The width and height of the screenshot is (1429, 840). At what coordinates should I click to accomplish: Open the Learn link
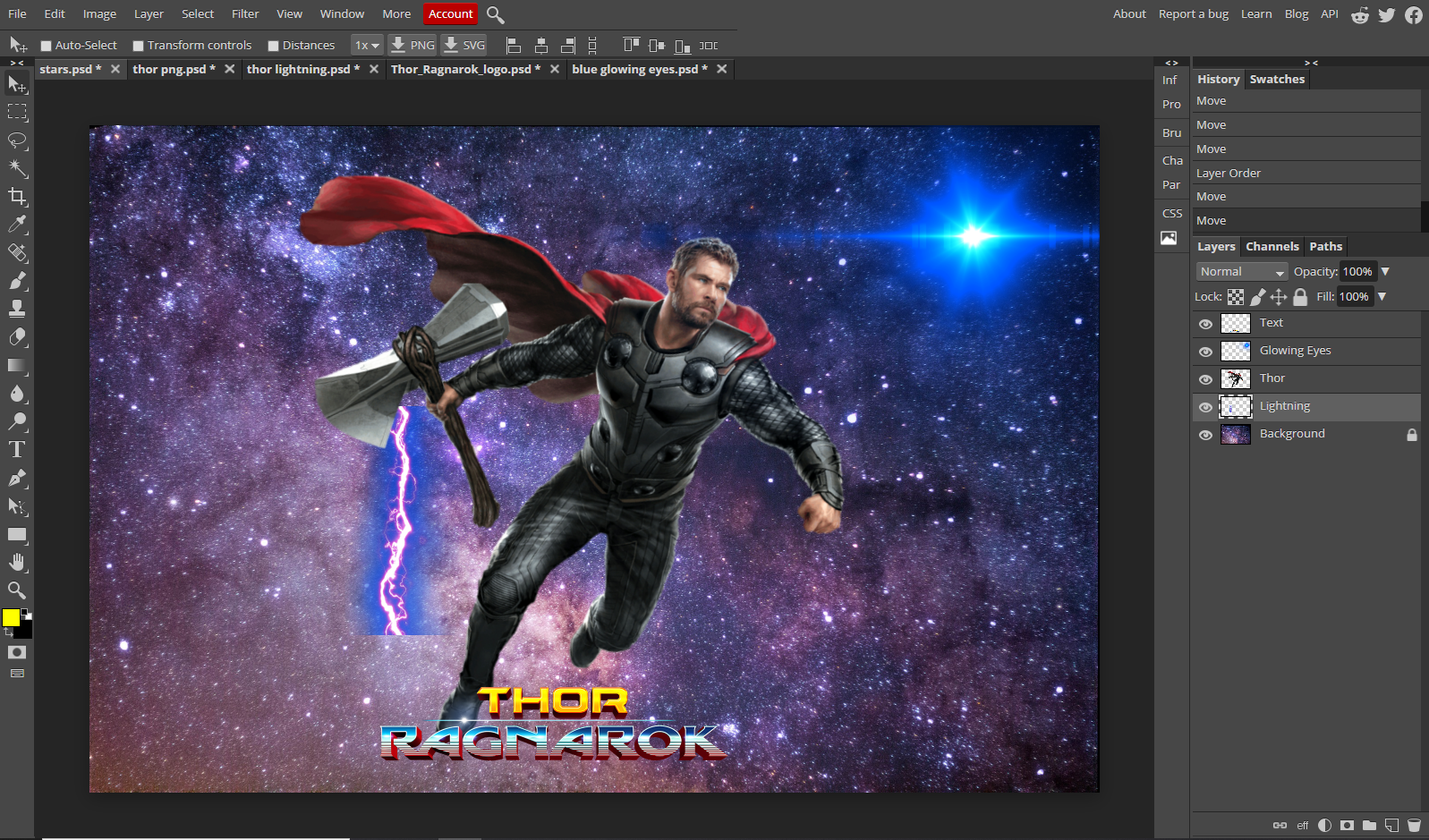tap(1256, 14)
